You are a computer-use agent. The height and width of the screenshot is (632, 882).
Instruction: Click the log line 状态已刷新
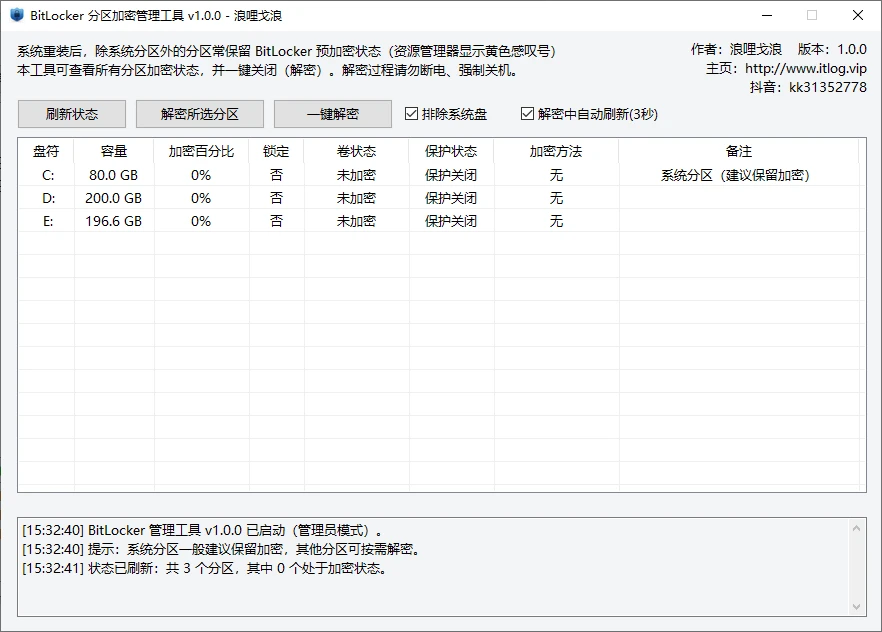205,568
